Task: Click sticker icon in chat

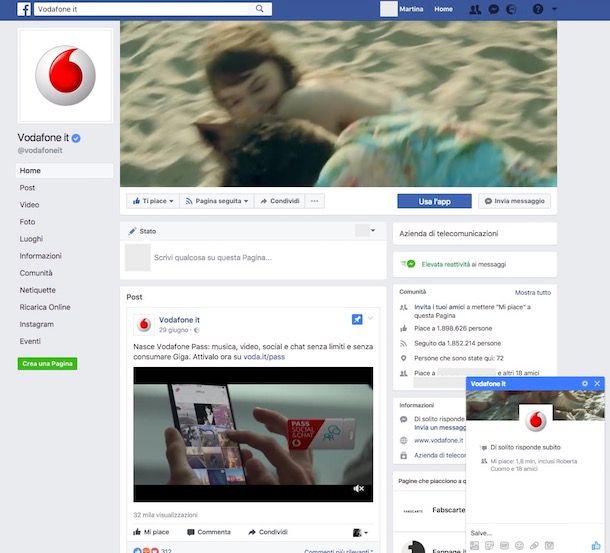Action: click(489, 546)
